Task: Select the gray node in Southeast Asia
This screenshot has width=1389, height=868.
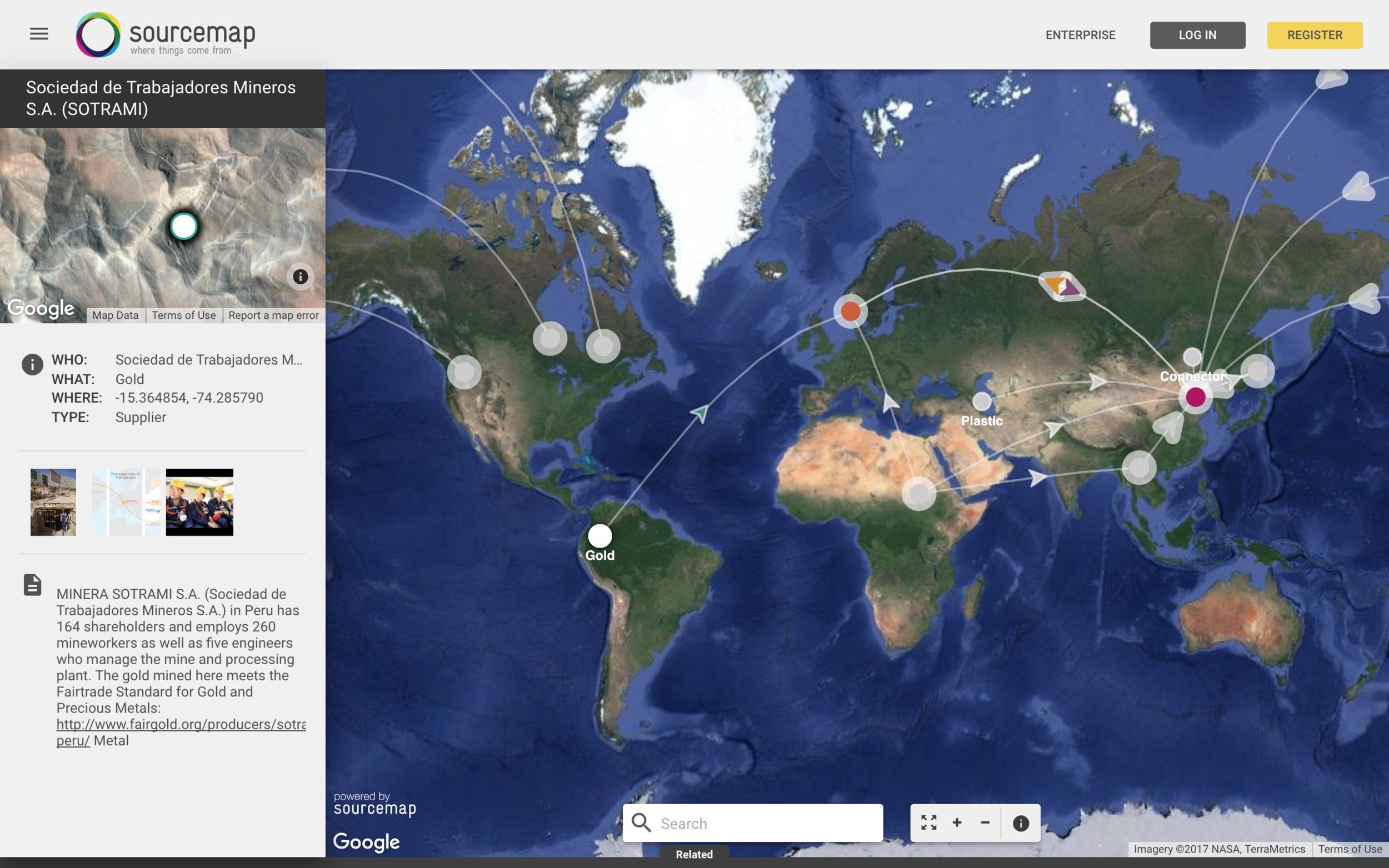Action: pyautogui.click(x=1139, y=467)
